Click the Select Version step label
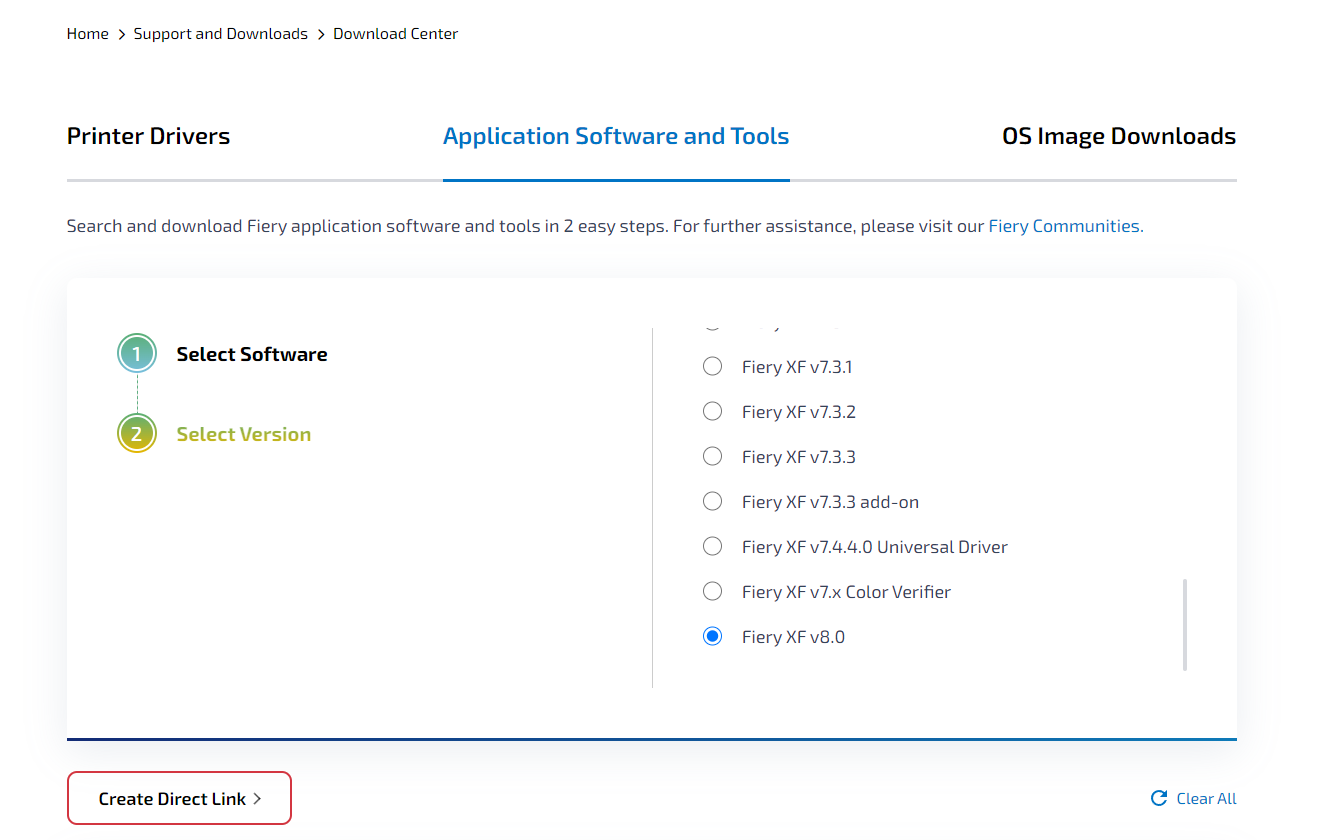 click(244, 434)
